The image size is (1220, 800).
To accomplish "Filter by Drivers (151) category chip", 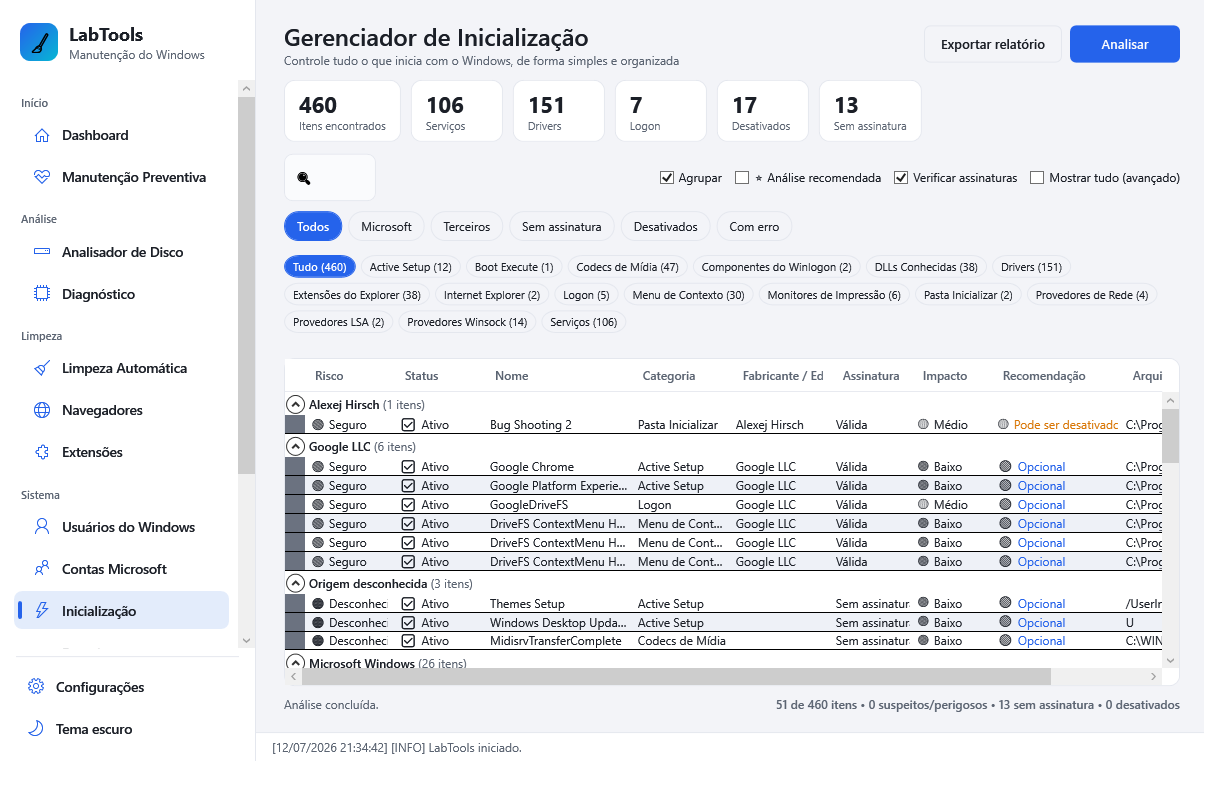I will (1031, 267).
